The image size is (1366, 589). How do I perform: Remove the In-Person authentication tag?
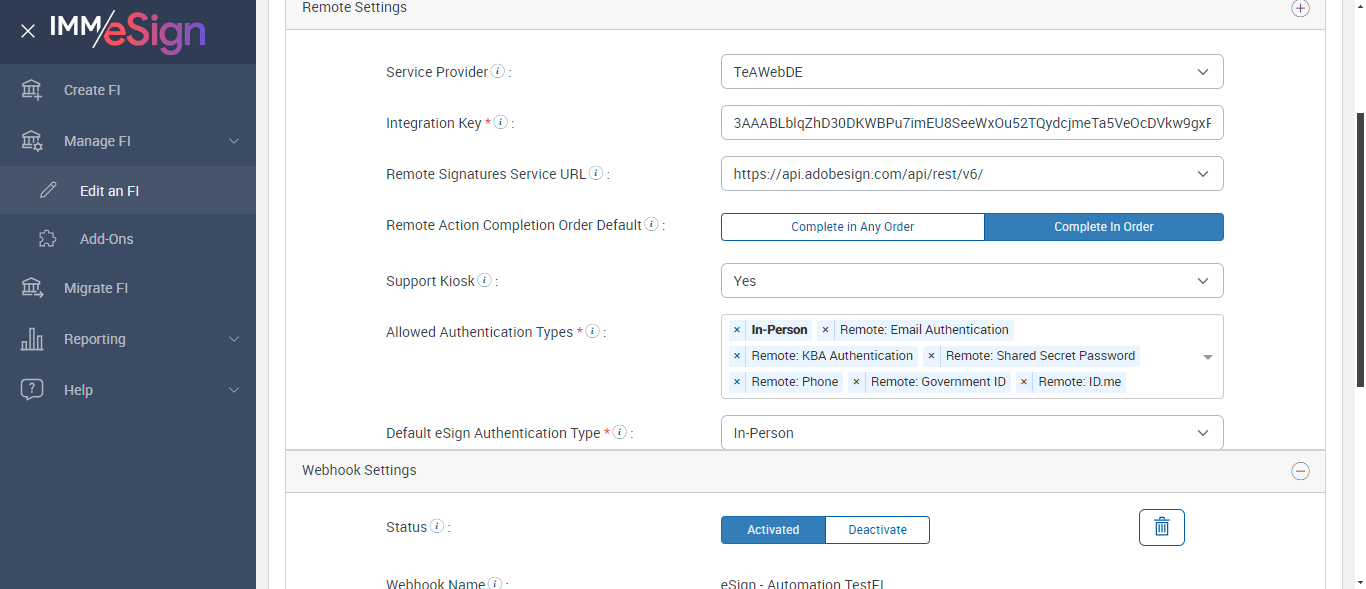tap(737, 330)
